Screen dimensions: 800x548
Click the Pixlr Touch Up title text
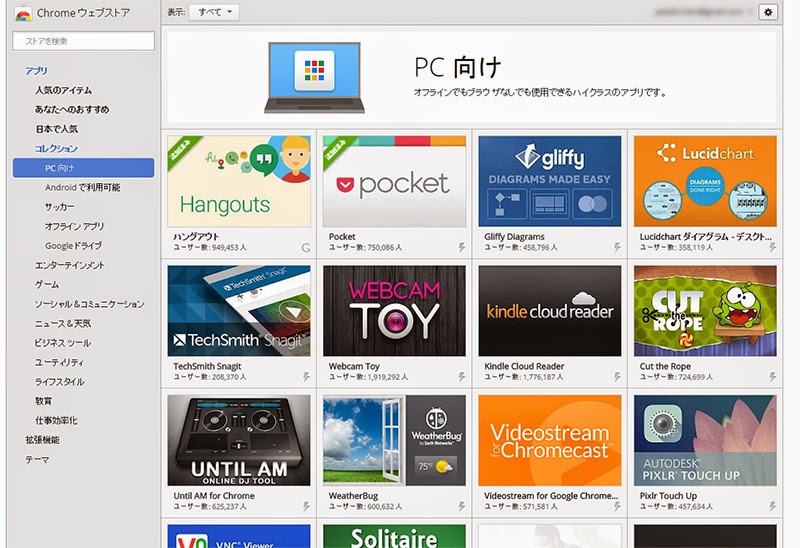[x=668, y=496]
